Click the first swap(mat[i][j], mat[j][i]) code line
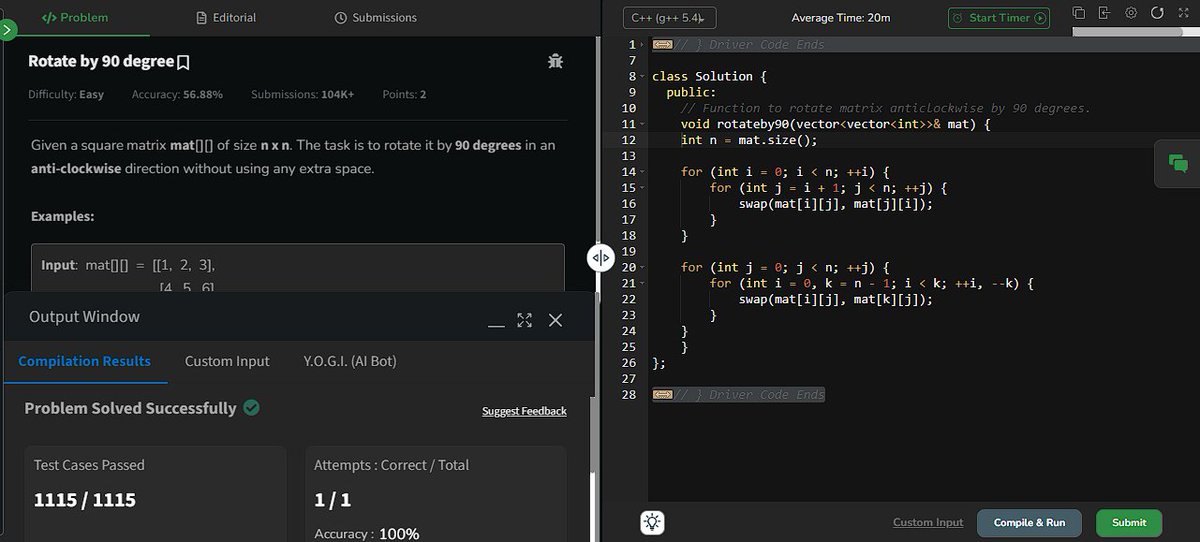Screen dimensions: 1200x542 pyautogui.click(x=836, y=204)
